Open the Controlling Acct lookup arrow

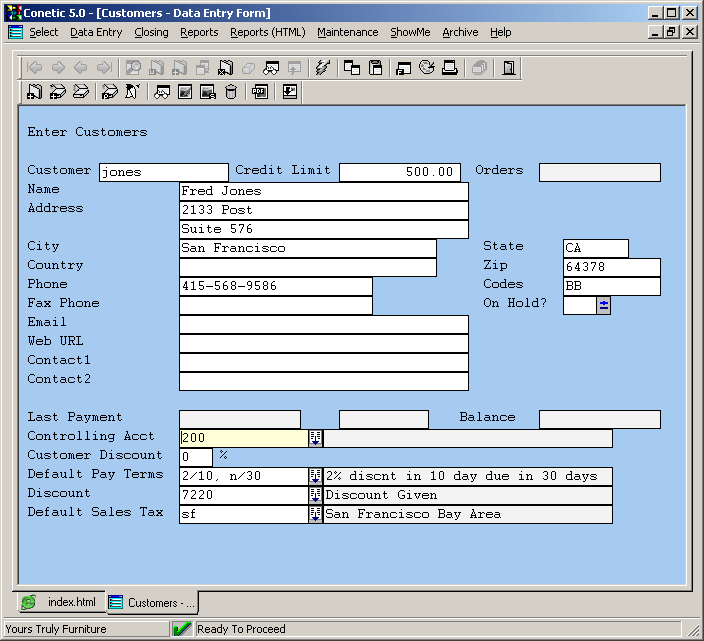[x=315, y=438]
